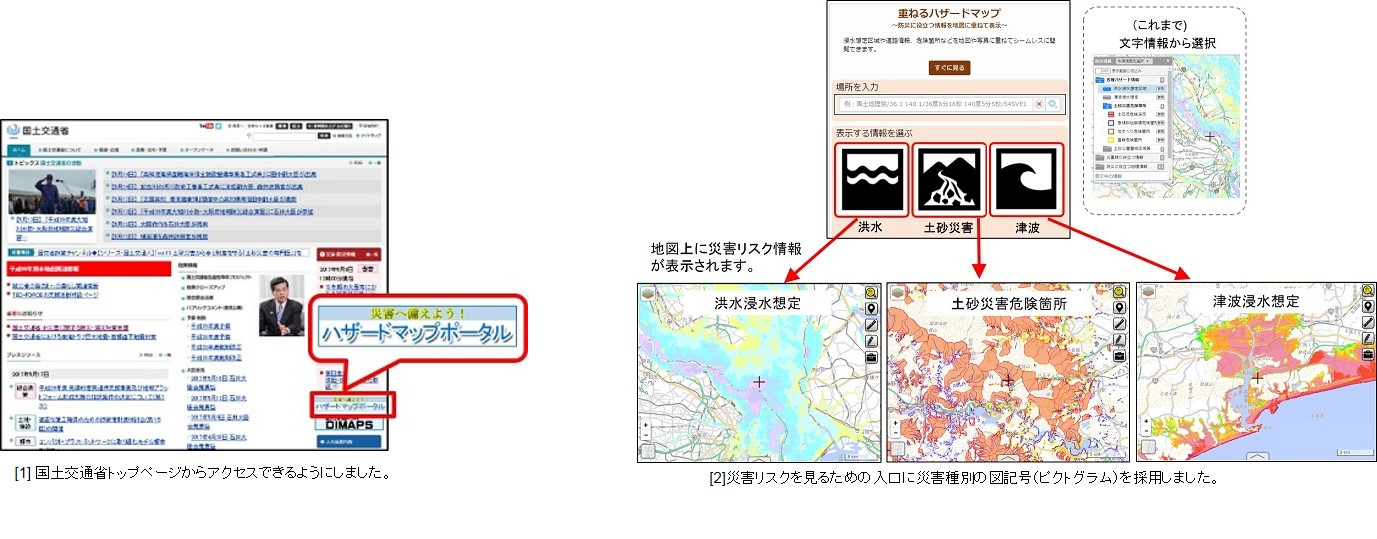Click the すぐに見る button
1377x539 pixels.
(949, 68)
